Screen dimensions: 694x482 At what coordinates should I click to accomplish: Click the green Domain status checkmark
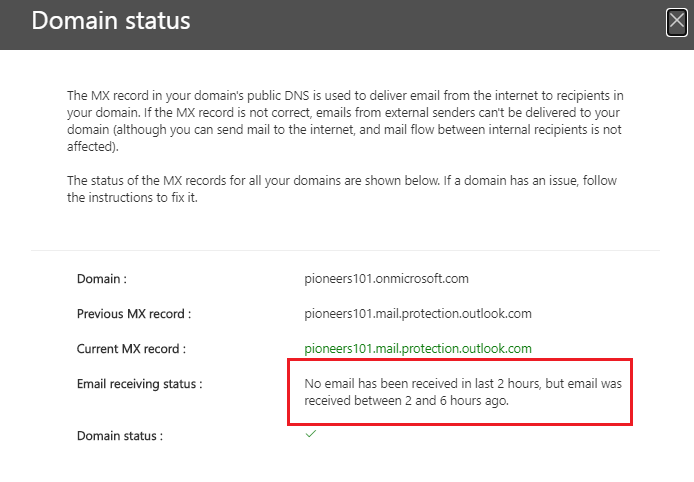(x=311, y=434)
